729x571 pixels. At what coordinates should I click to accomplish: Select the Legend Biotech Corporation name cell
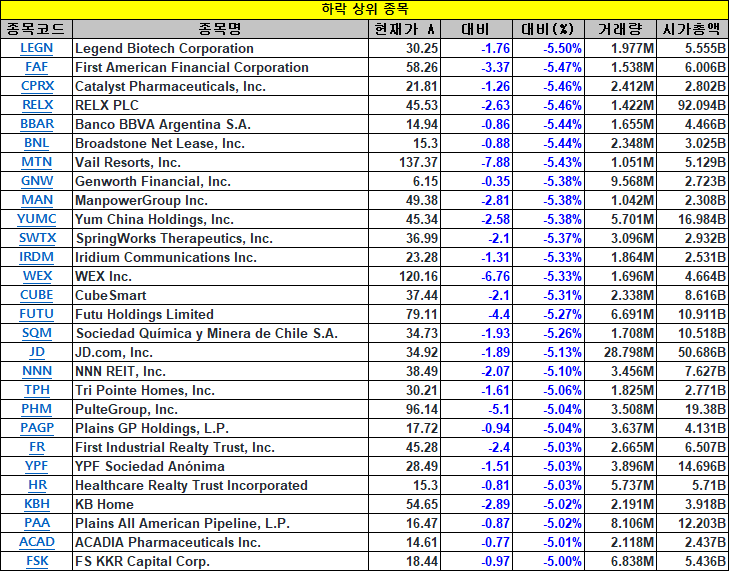click(220, 48)
